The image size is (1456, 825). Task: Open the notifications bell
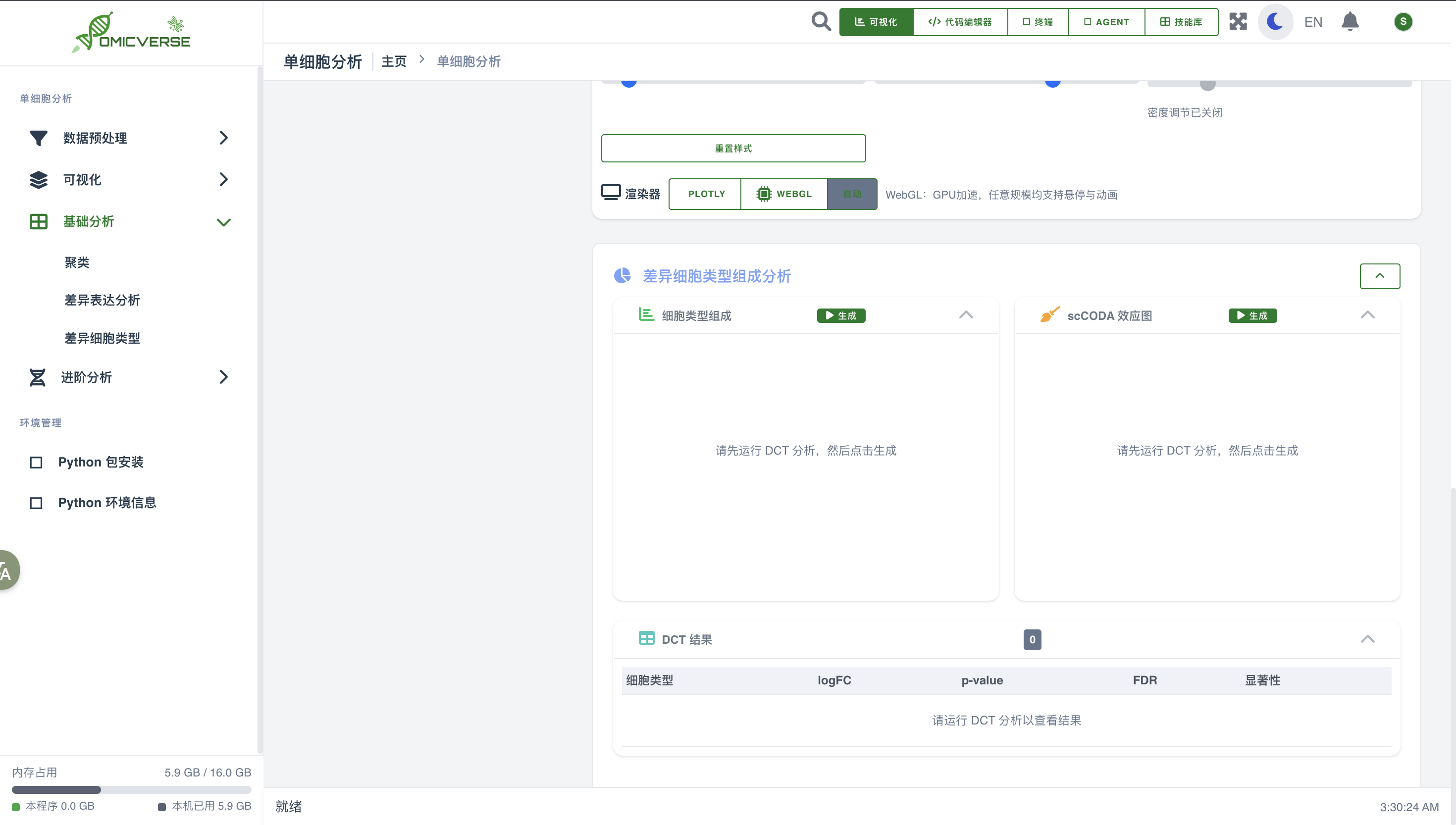[x=1350, y=21]
